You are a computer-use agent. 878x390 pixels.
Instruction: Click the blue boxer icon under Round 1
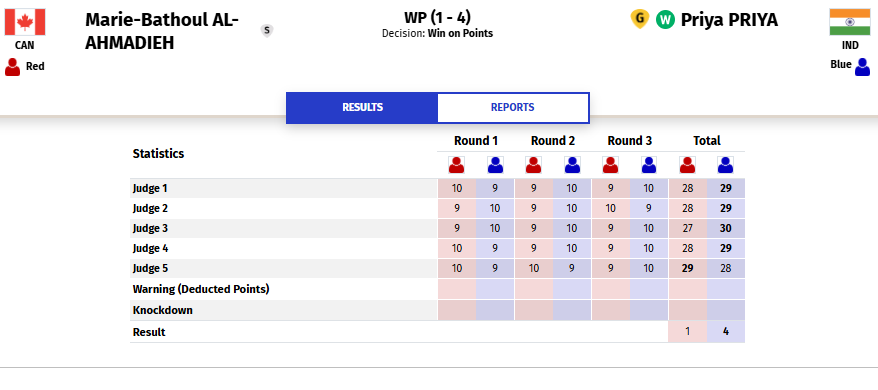(x=495, y=165)
